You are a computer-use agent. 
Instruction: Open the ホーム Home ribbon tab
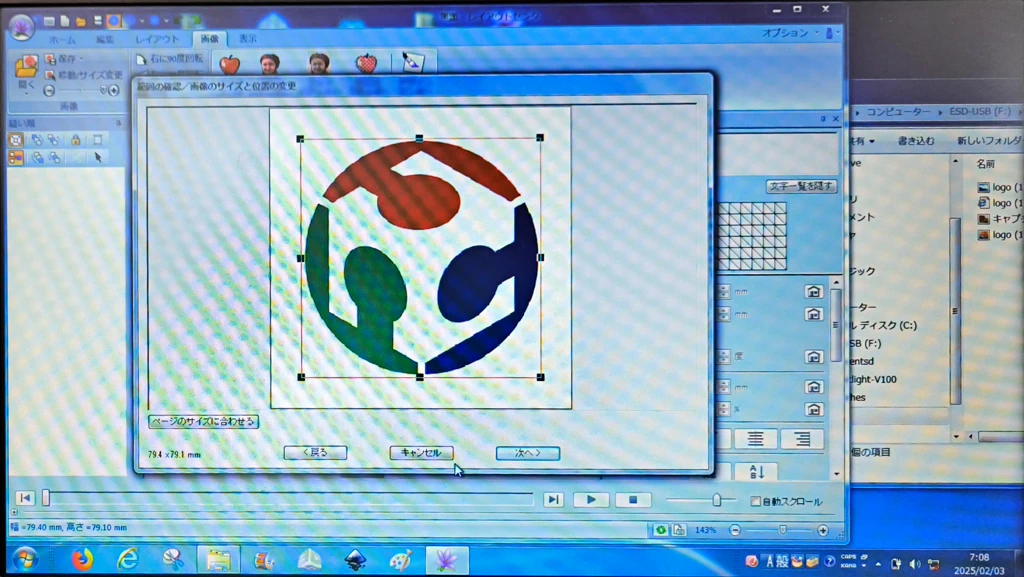coord(62,40)
